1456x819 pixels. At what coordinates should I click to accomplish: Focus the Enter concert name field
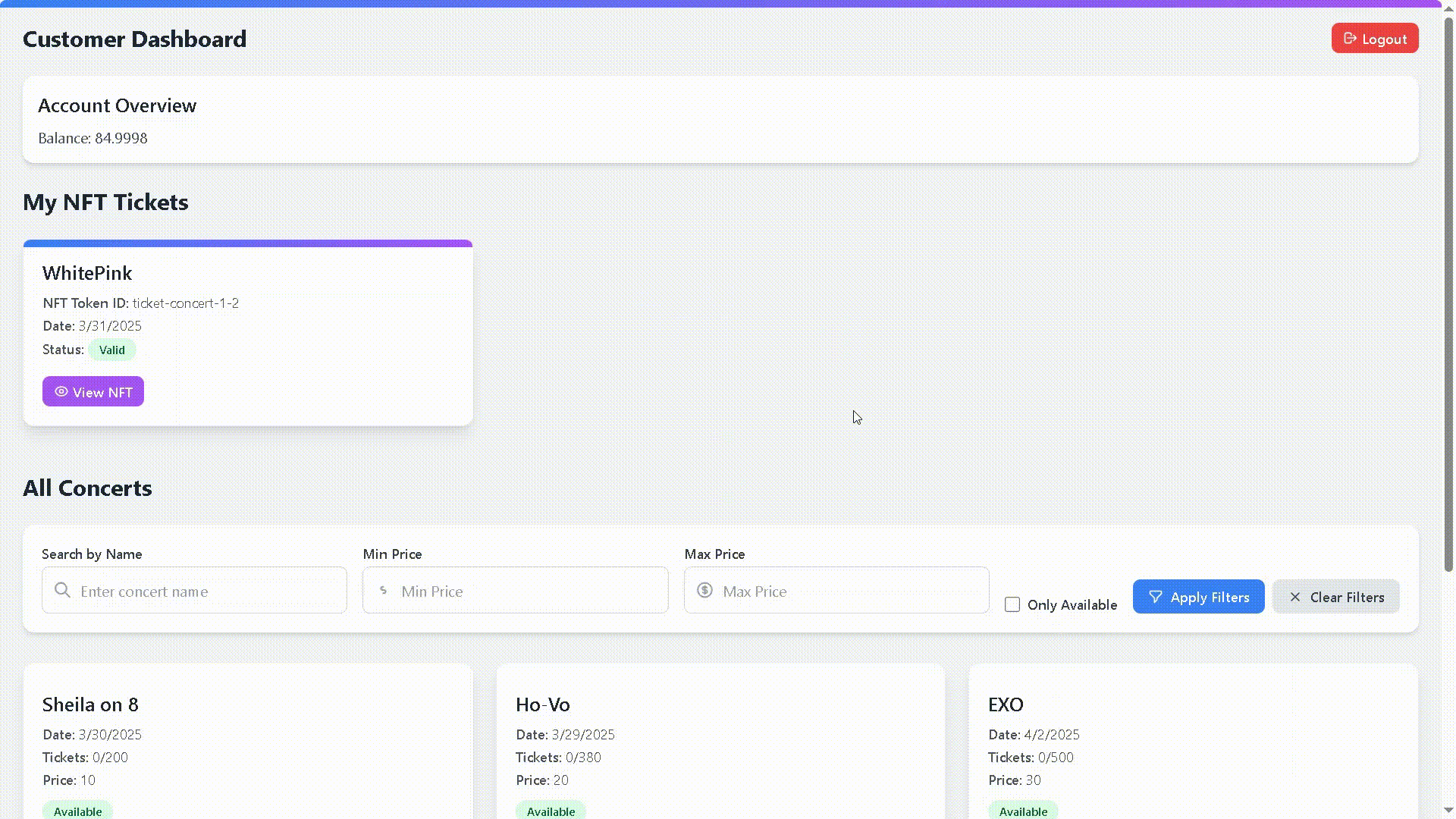[x=205, y=591]
